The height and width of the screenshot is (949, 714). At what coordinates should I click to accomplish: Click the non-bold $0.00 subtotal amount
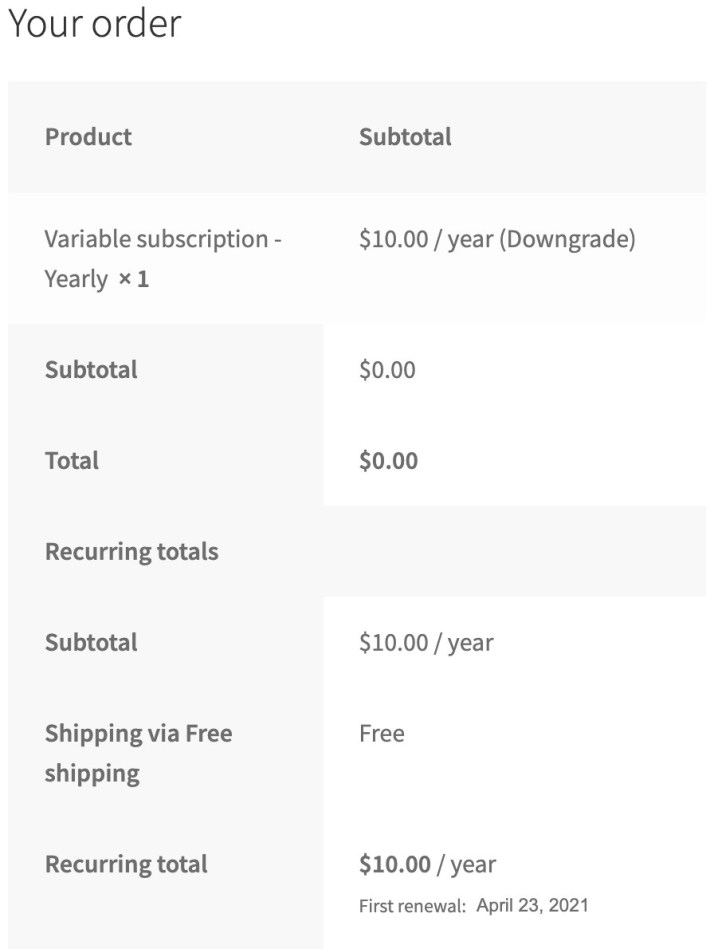pyautogui.click(x=387, y=370)
